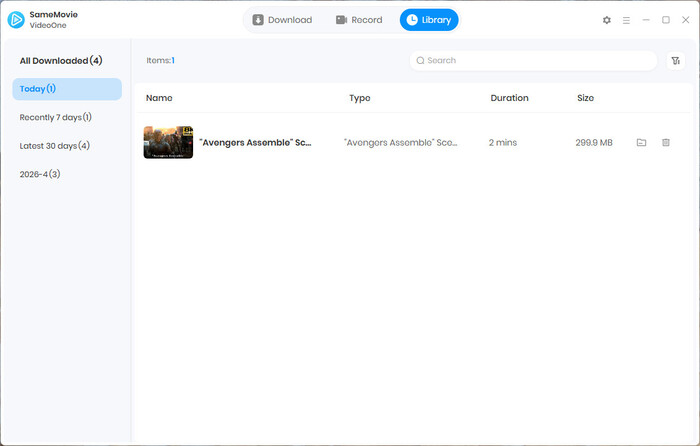Click the Items: 1 counter
The image size is (700, 446).
tap(160, 61)
